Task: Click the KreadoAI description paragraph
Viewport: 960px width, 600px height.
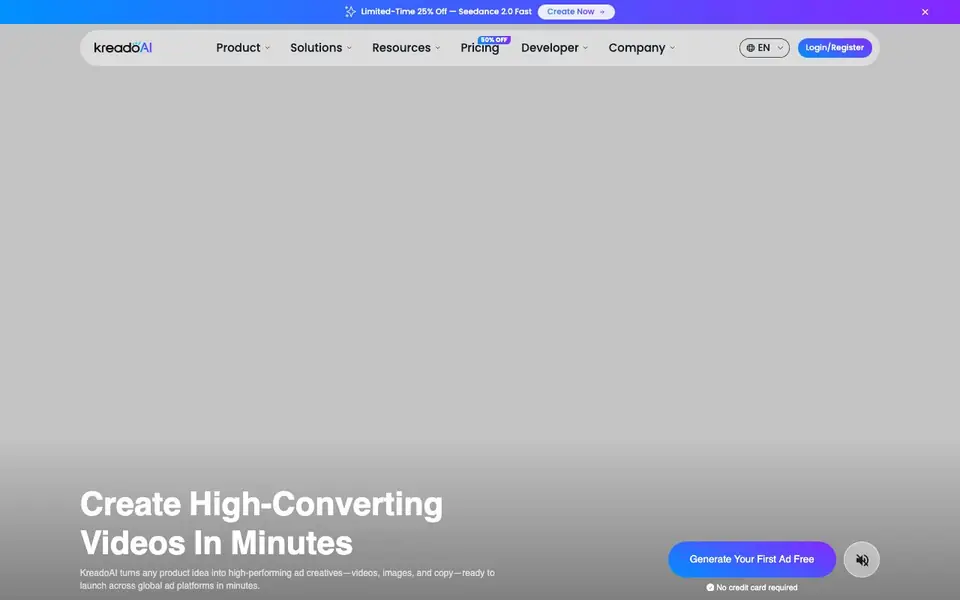Action: [x=287, y=579]
